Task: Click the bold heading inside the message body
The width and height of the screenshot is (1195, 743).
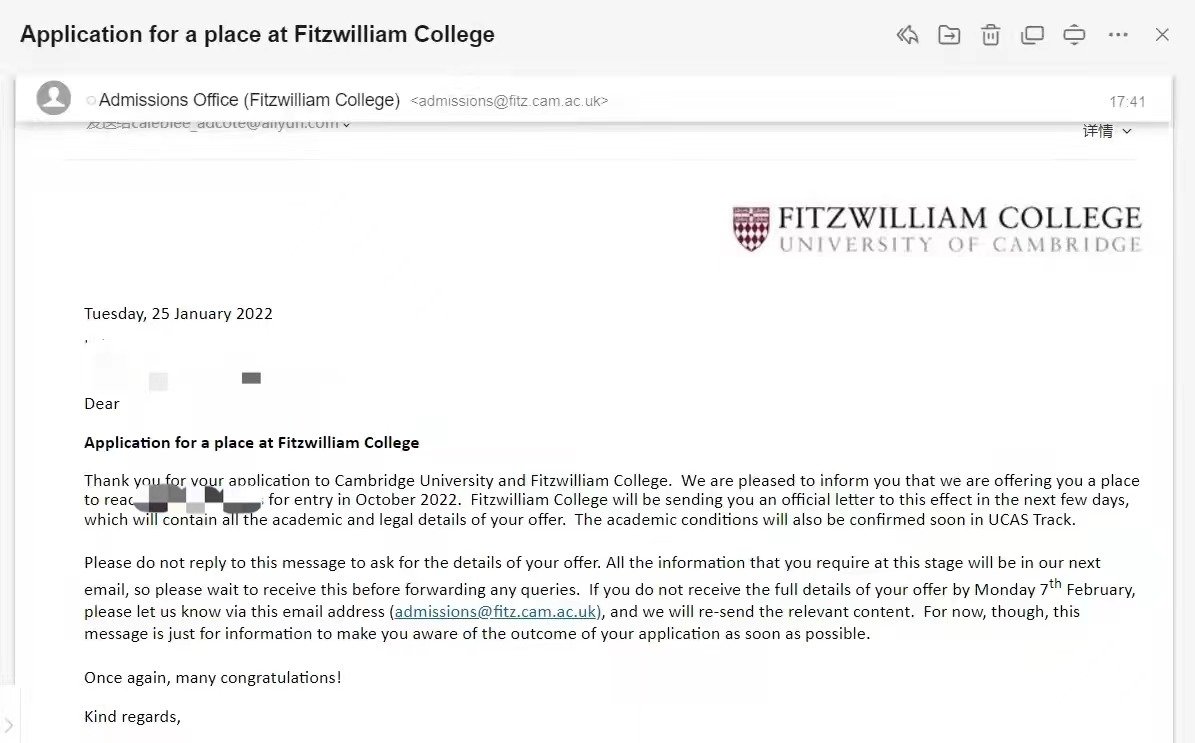Action: point(251,442)
